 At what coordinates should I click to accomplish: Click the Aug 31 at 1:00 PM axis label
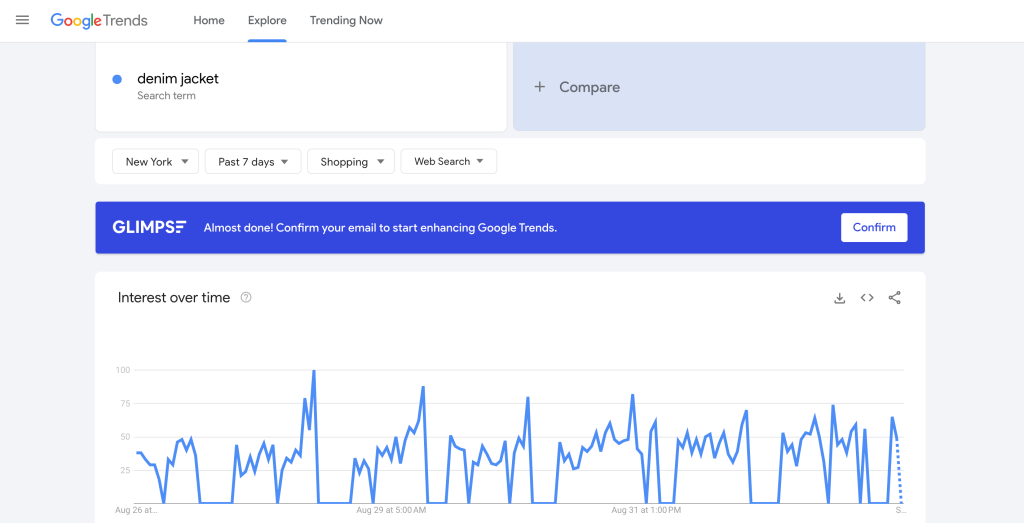coord(647,510)
